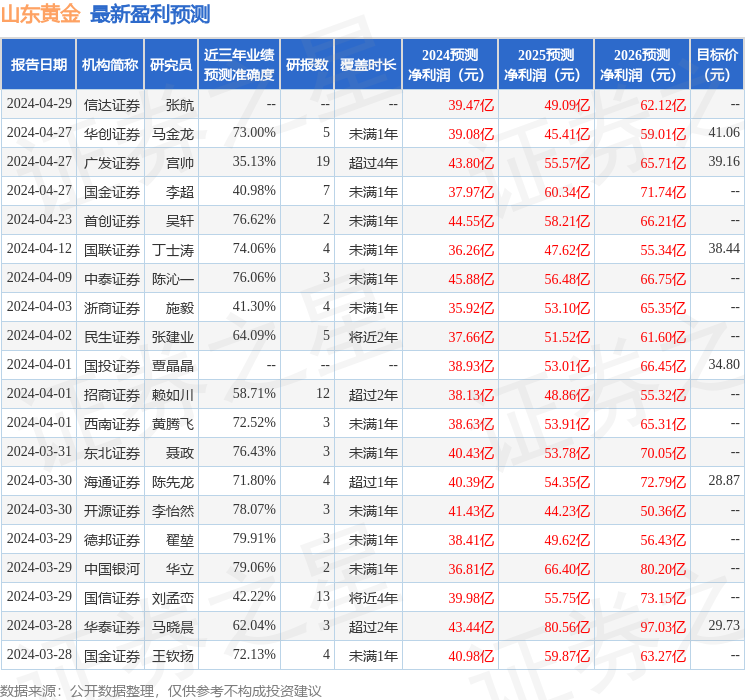Click the 数据来源 disclaimer footer text

161,690
